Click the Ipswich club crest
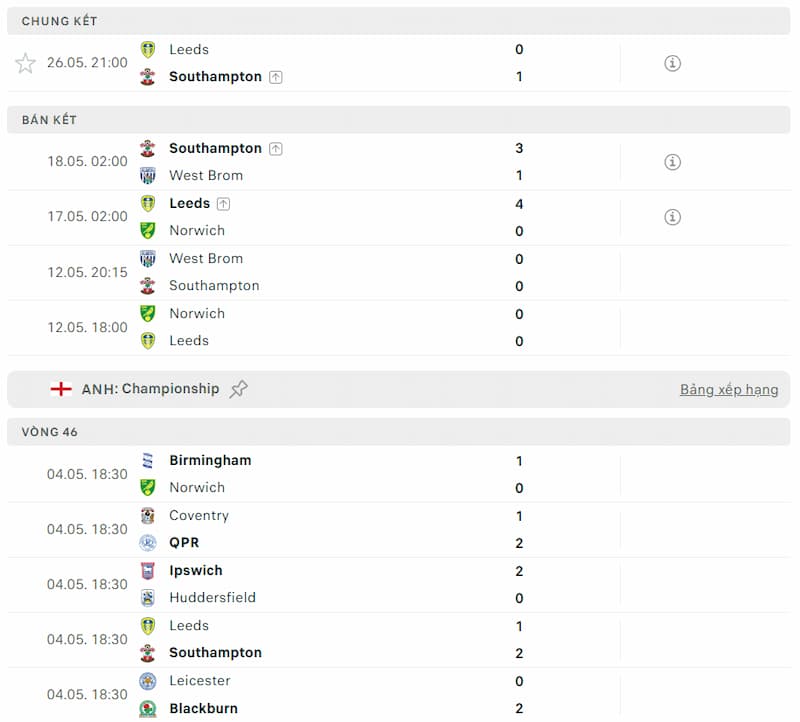800x722 pixels. [x=148, y=571]
